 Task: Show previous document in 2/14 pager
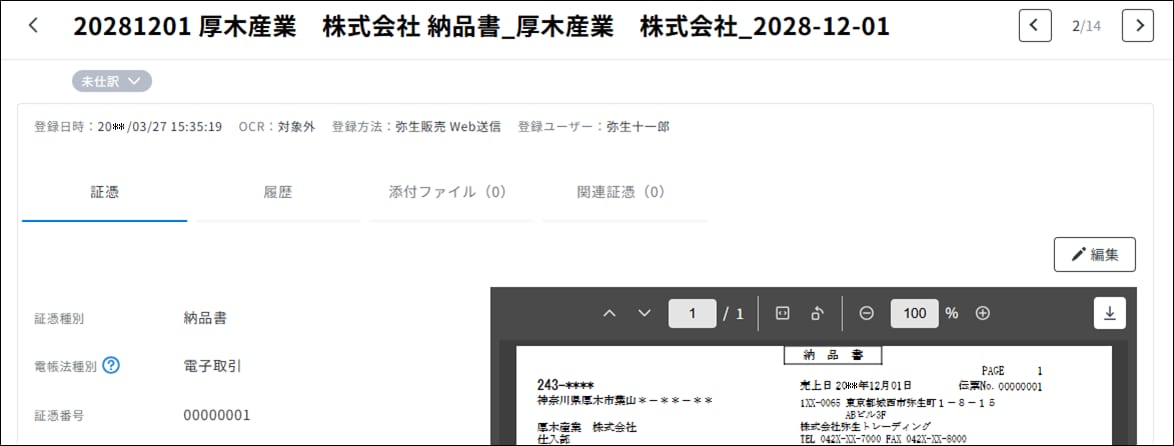coord(1035,25)
